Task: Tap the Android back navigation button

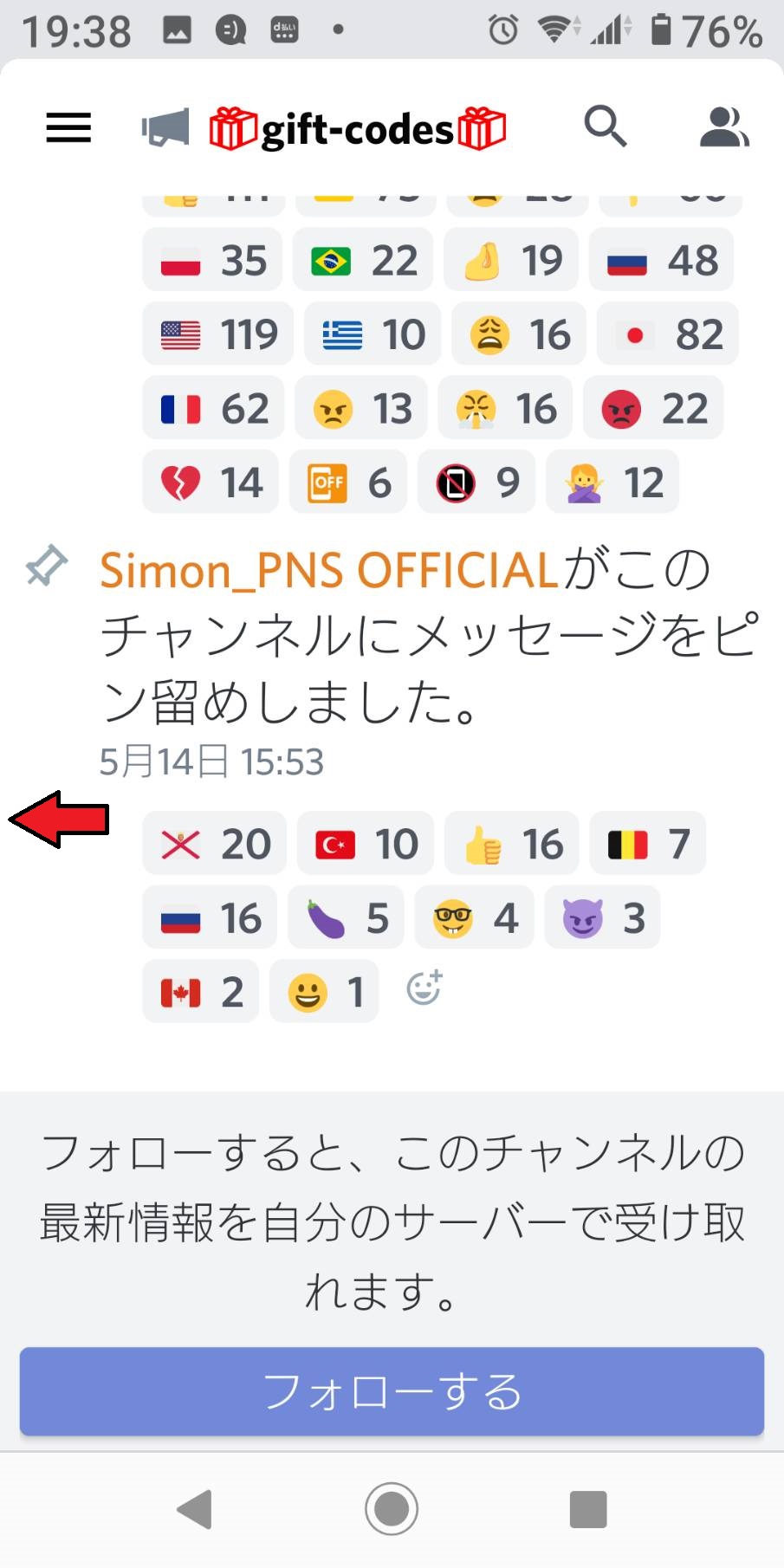Action: click(x=195, y=1509)
